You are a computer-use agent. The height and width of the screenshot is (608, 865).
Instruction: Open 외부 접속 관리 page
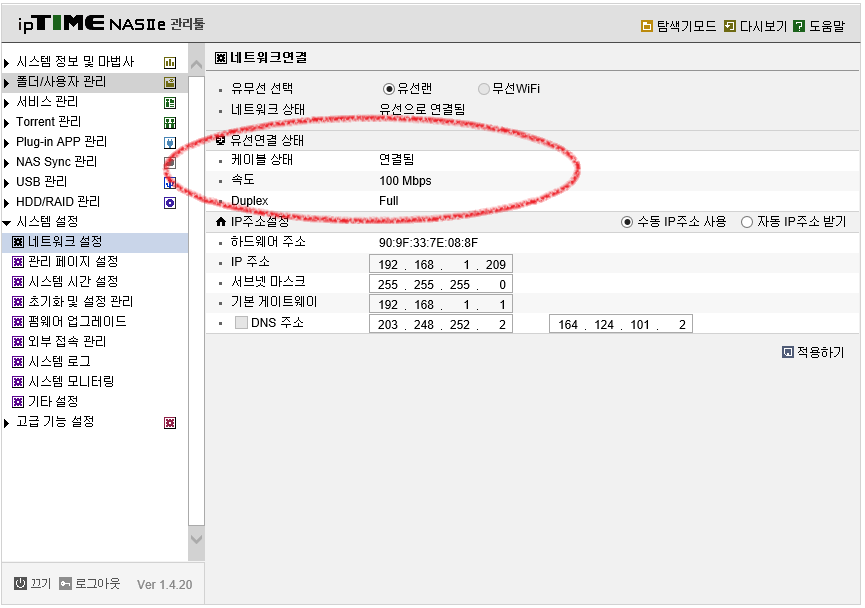pyautogui.click(x=67, y=342)
